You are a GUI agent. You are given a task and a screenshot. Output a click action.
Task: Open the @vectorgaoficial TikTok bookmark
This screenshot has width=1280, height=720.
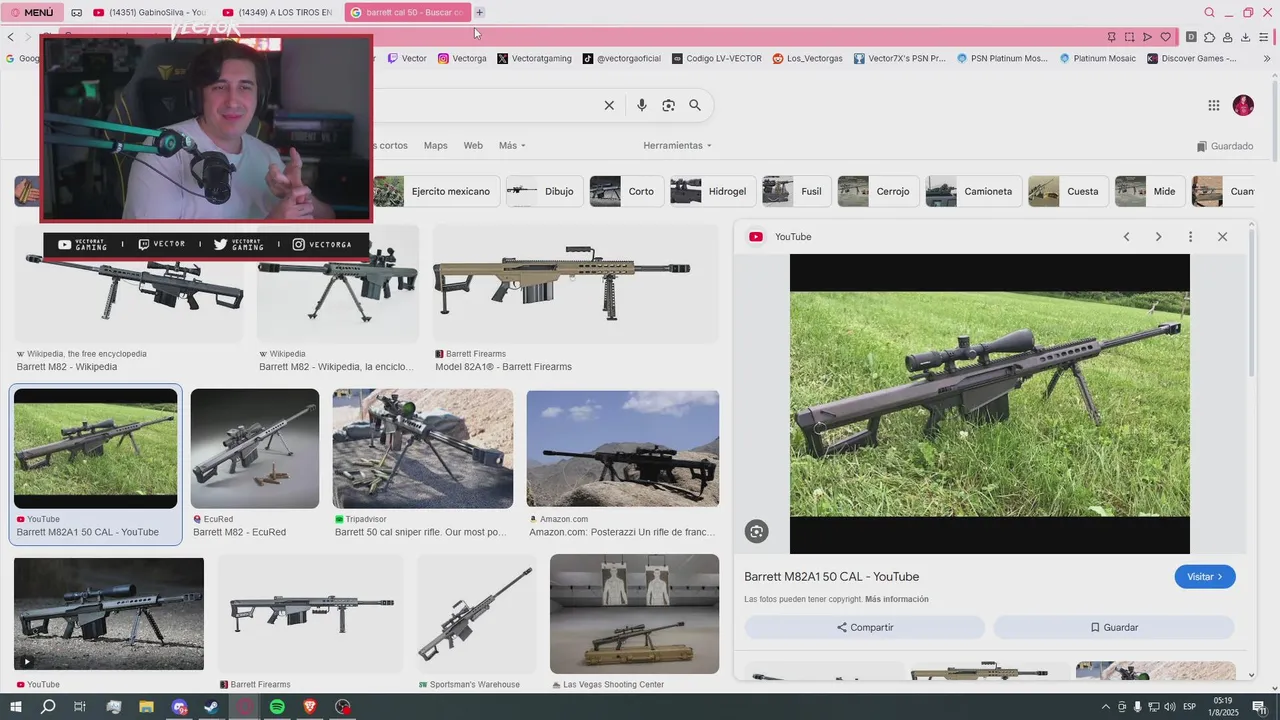click(x=622, y=58)
